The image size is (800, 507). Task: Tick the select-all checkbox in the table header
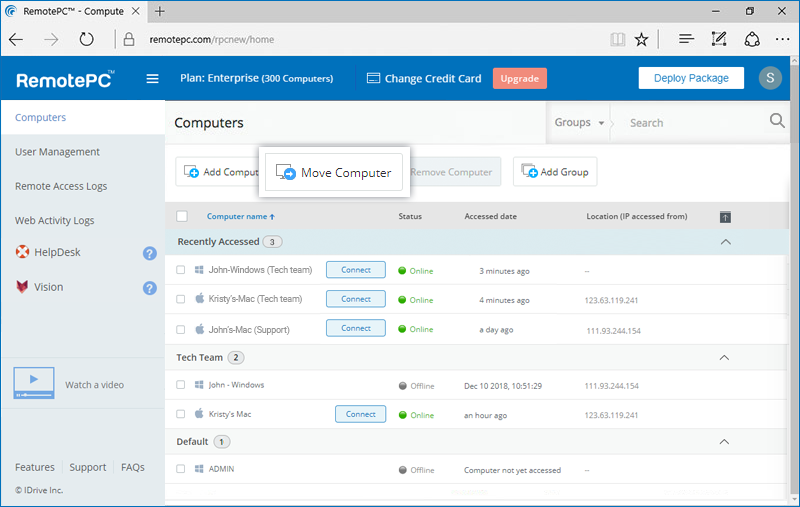pyautogui.click(x=182, y=216)
